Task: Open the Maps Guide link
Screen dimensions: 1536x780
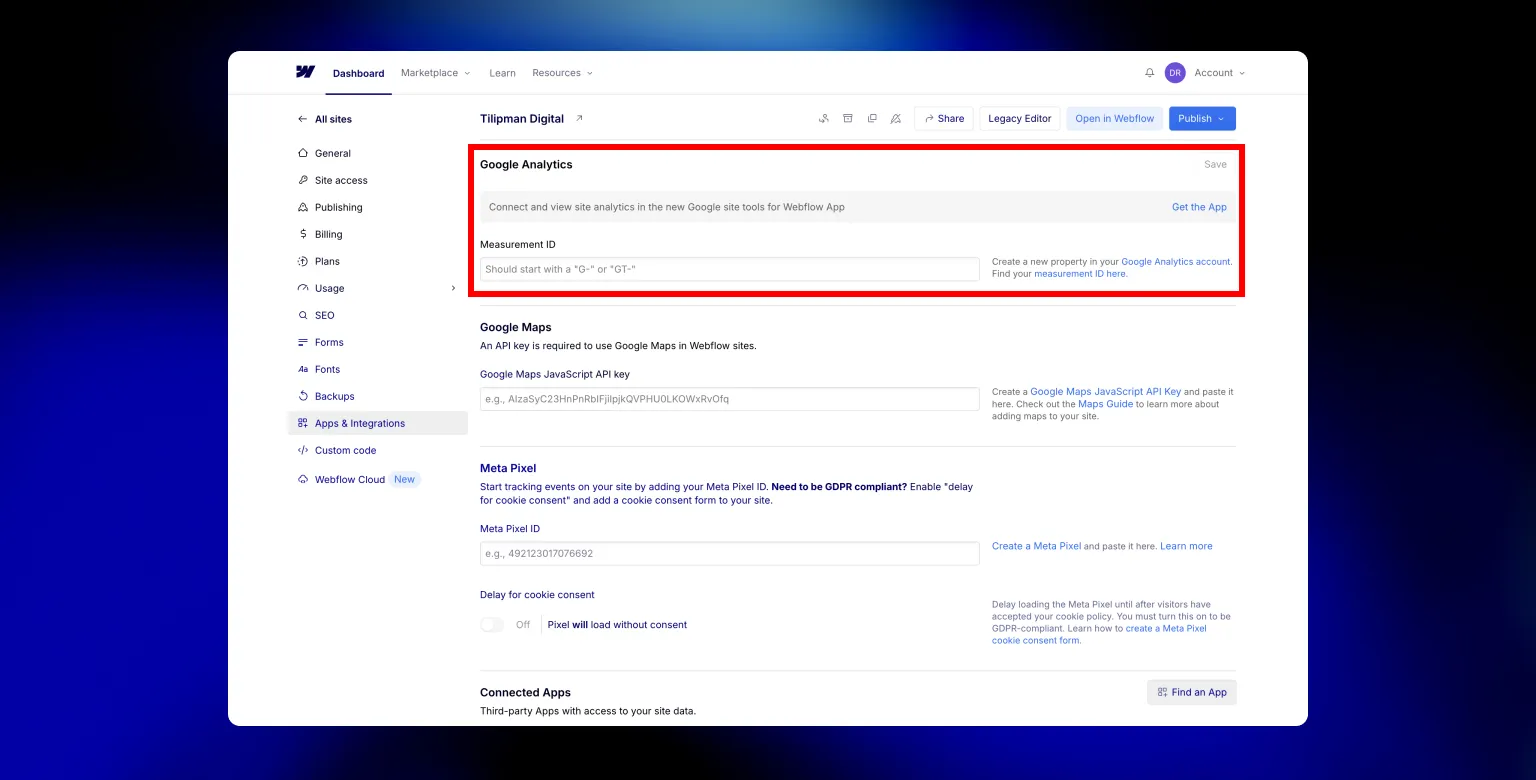Action: [1105, 404]
